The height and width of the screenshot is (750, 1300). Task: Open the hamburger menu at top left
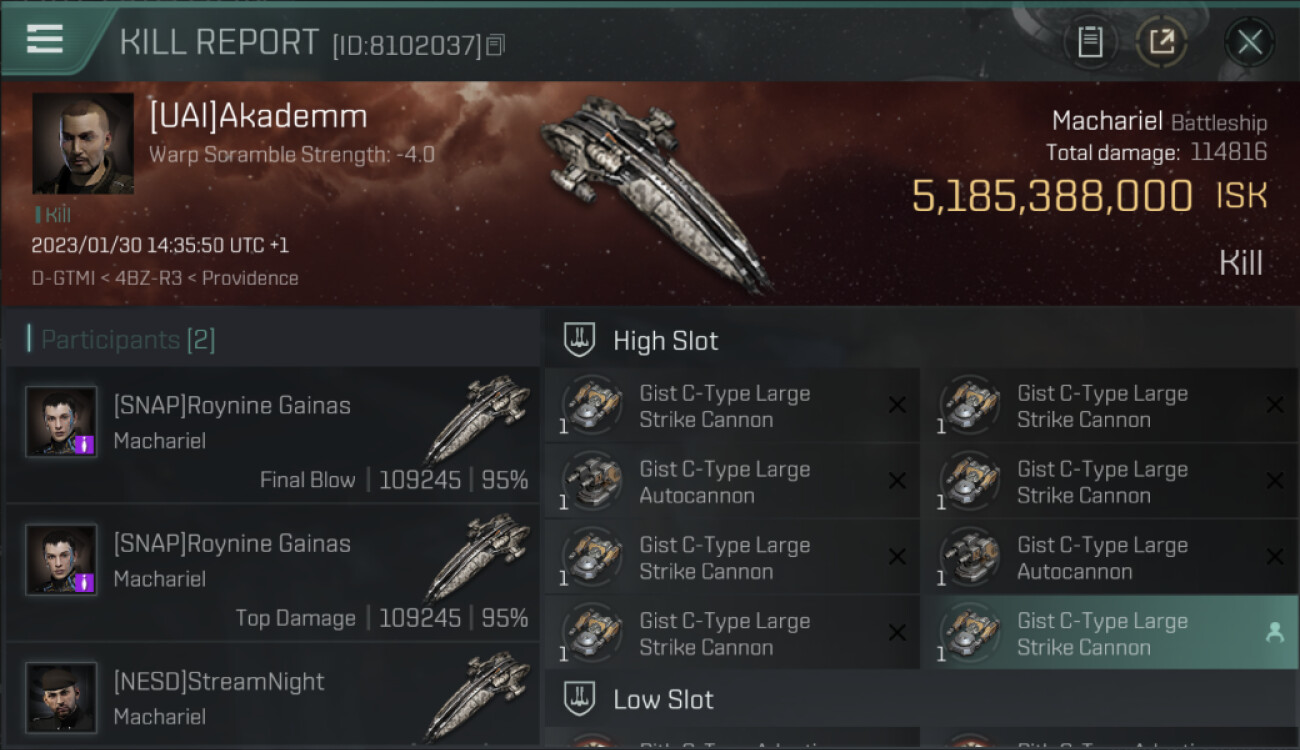(45, 39)
